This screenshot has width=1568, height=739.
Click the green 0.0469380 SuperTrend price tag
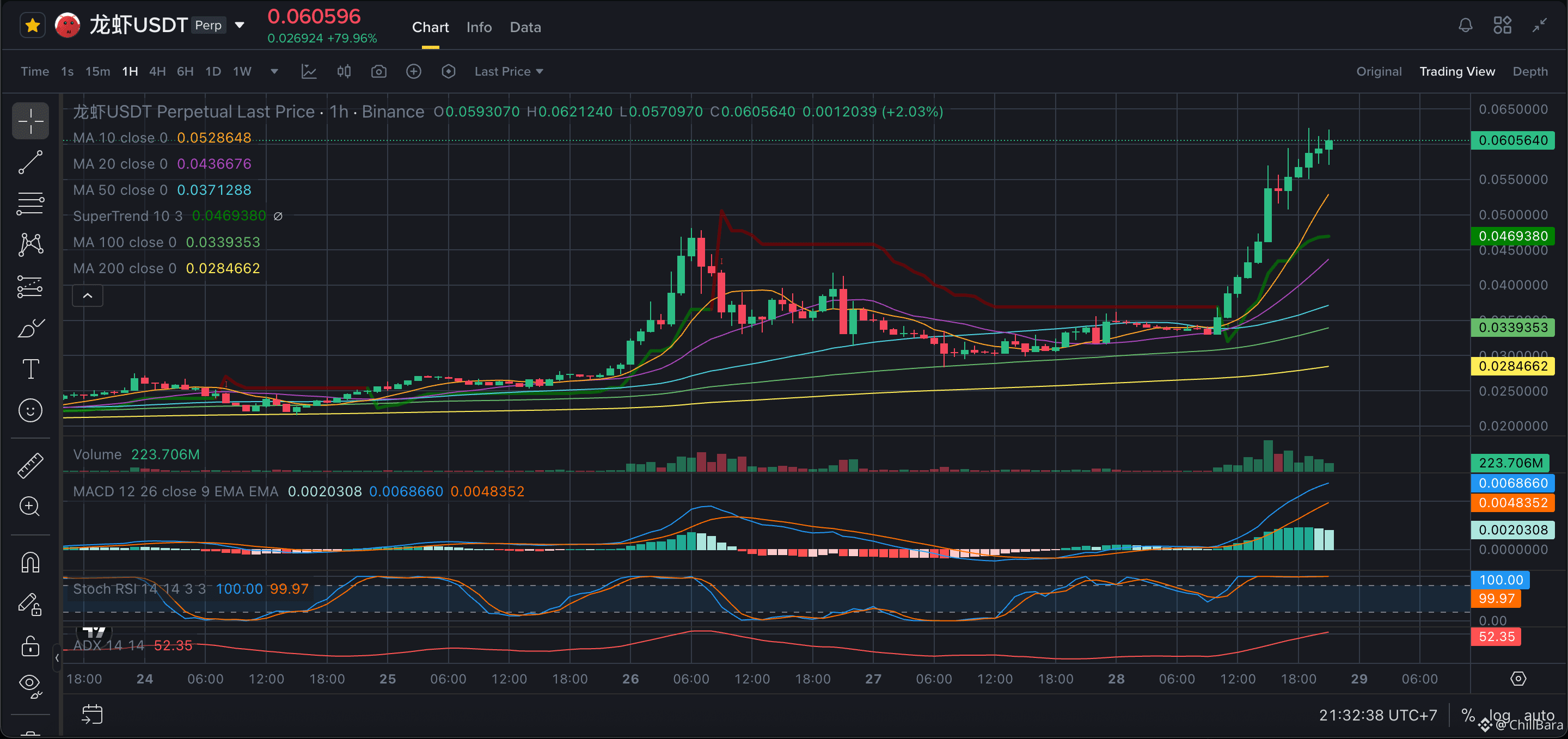pyautogui.click(x=1512, y=236)
